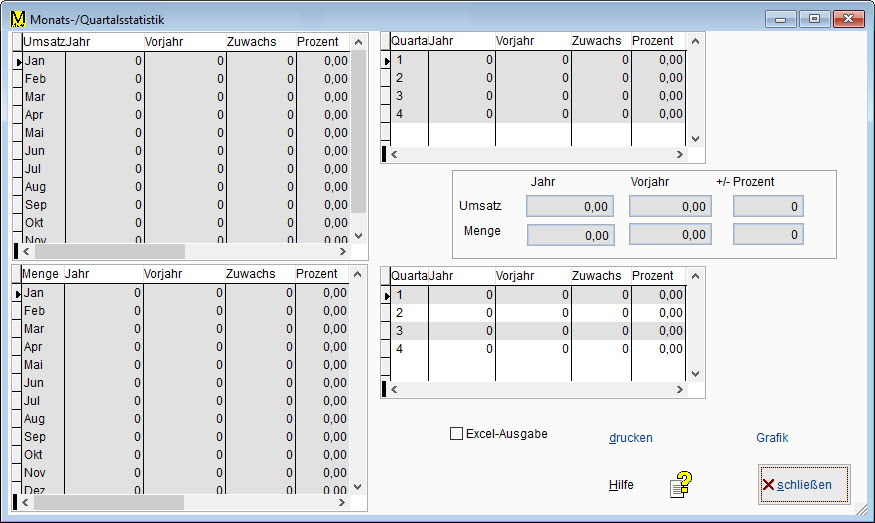This screenshot has height=523, width=875.
Task: Maximize the Monats-/Quartalsstatistik window
Action: coord(814,19)
